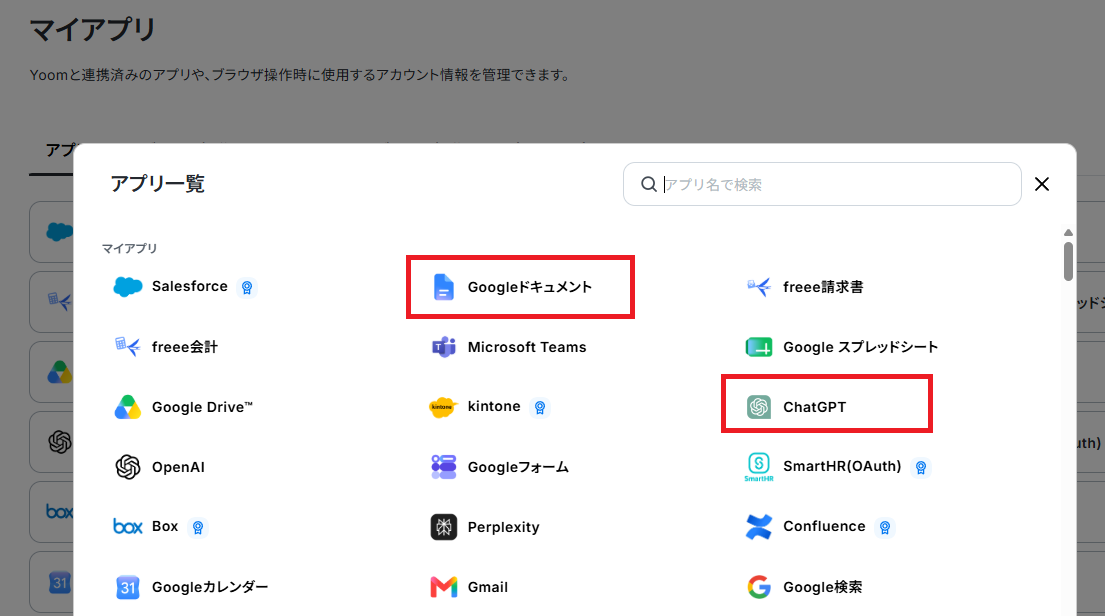Click the Yoom description text under heading
The height and width of the screenshot is (616, 1105).
300,75
